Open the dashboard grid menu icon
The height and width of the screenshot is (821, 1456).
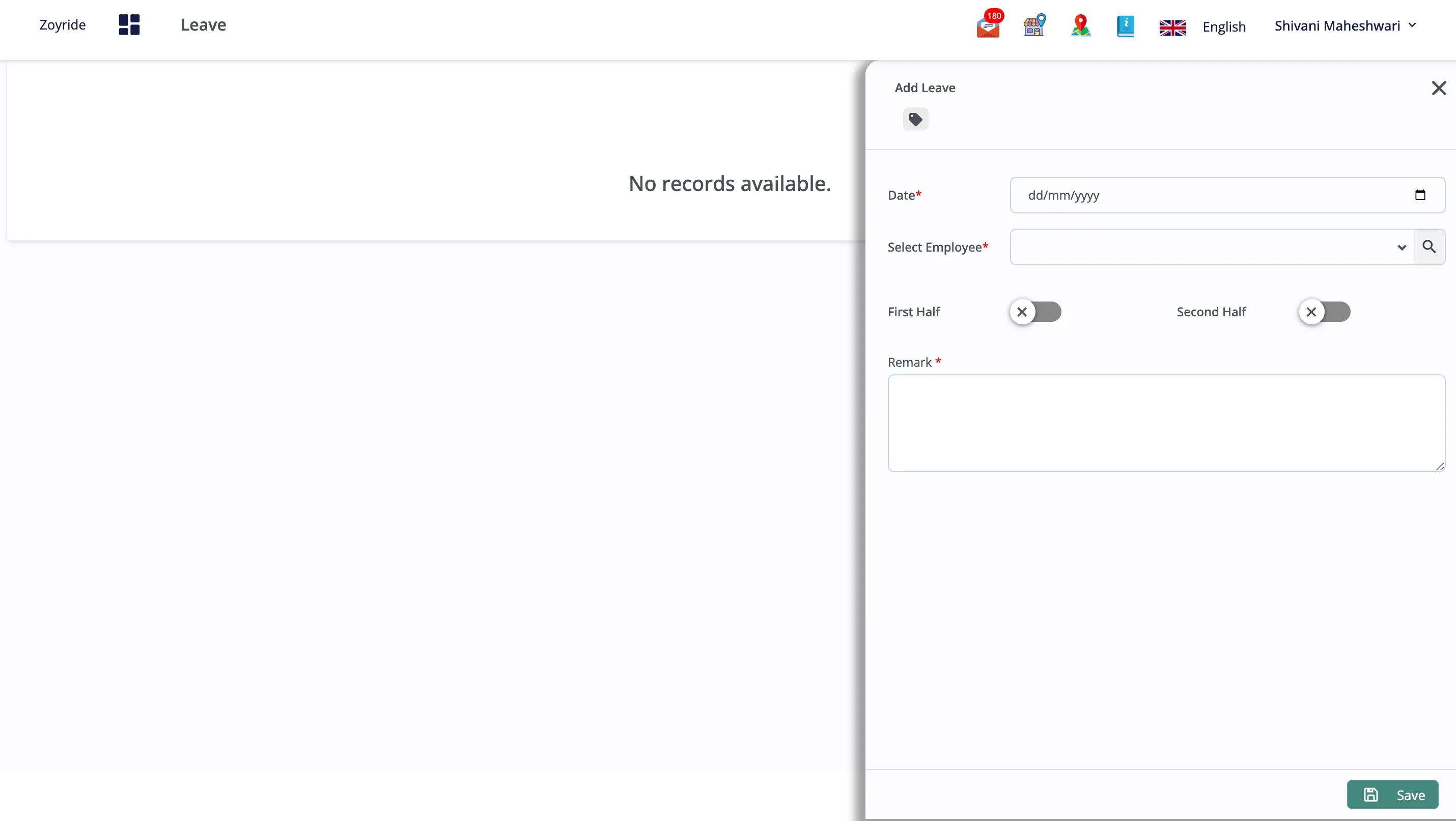coord(129,25)
